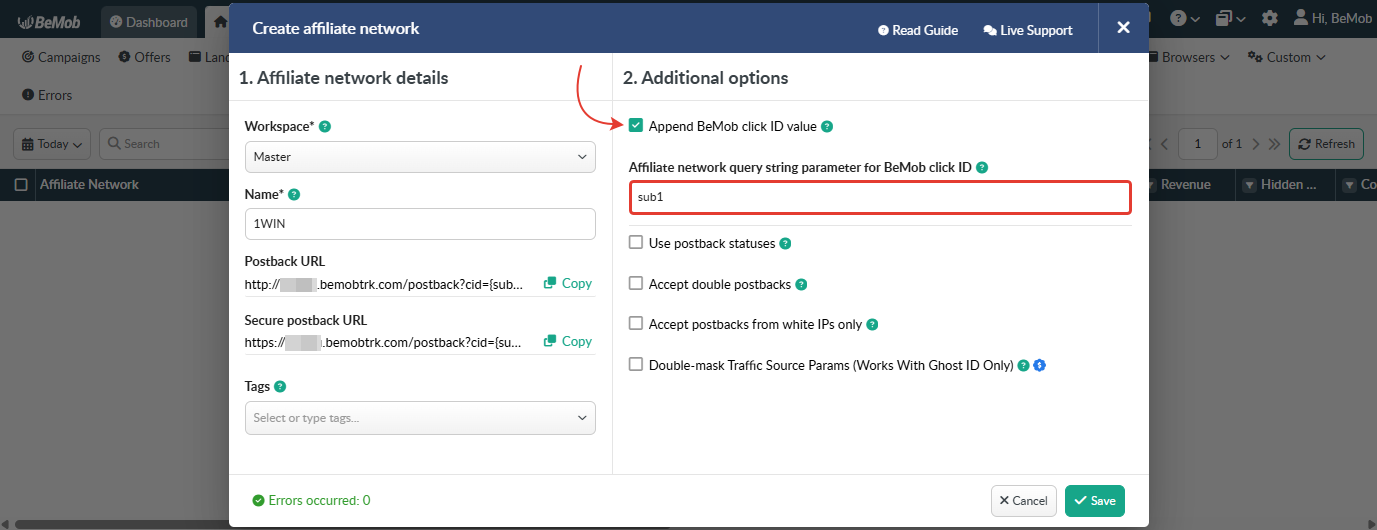Click help icon next to Workspace label
The width and height of the screenshot is (1377, 530).
pyautogui.click(x=325, y=127)
